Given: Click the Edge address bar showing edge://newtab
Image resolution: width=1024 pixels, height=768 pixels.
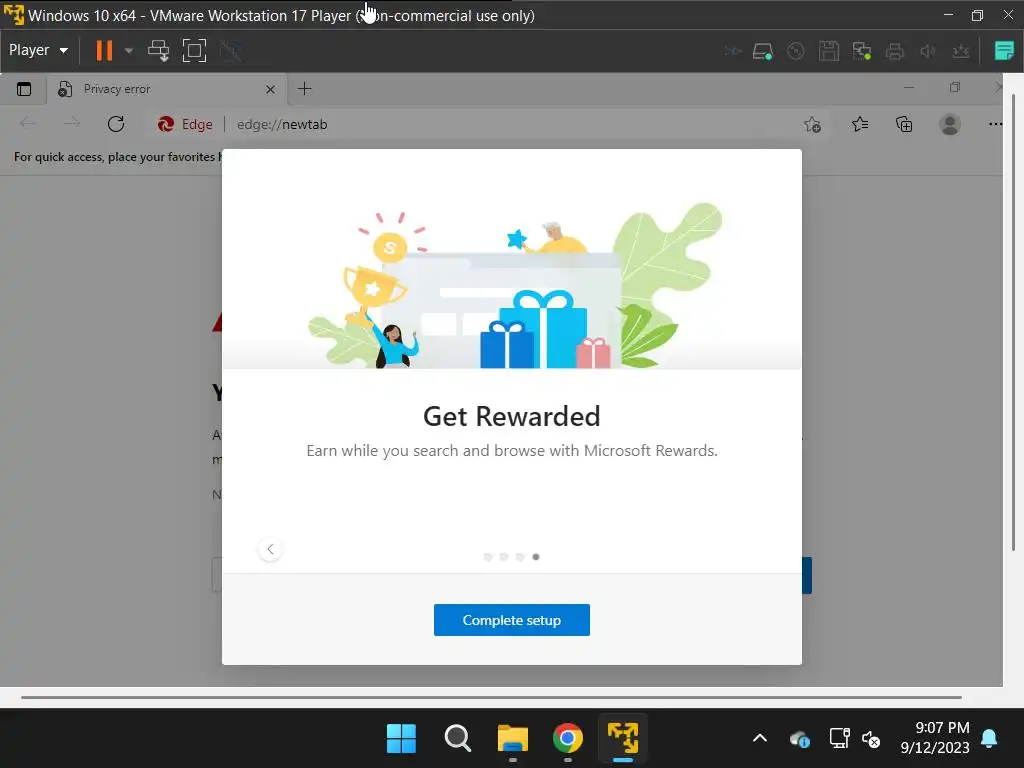Looking at the screenshot, I should coord(470,124).
